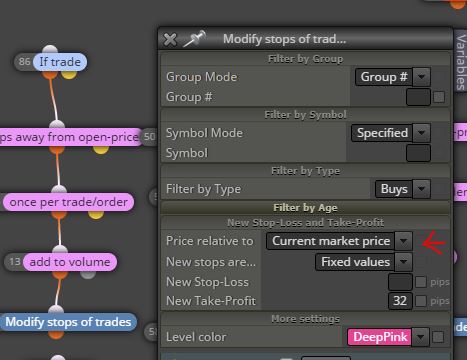This screenshot has width=467, height=360.
Task: Toggle the New Stop-Loss pips checkbox
Action: pyautogui.click(x=421, y=282)
